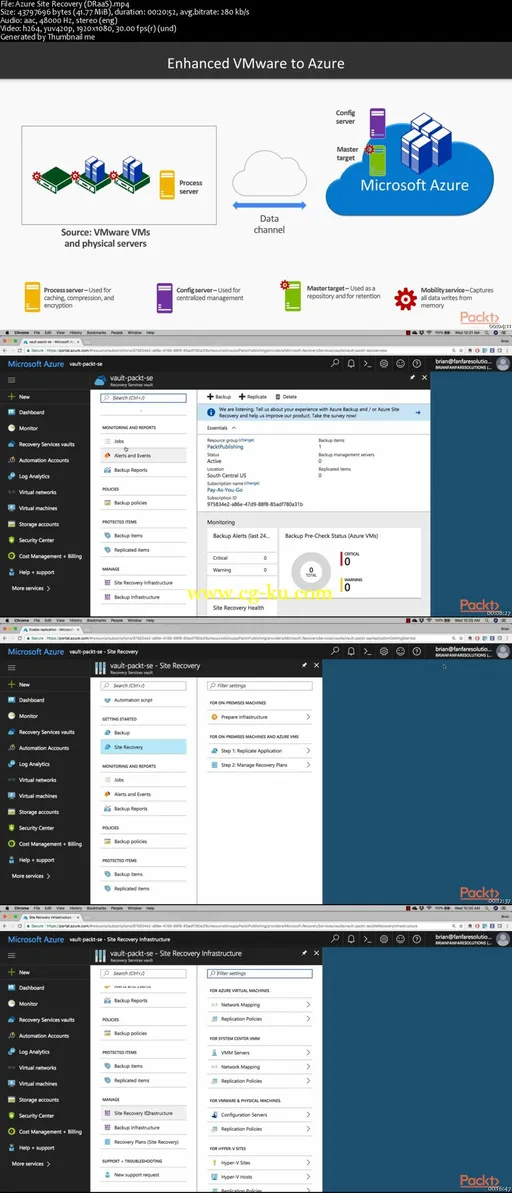Pin the Site Recovery blade
The image size is (512, 1193).
tap(304, 665)
